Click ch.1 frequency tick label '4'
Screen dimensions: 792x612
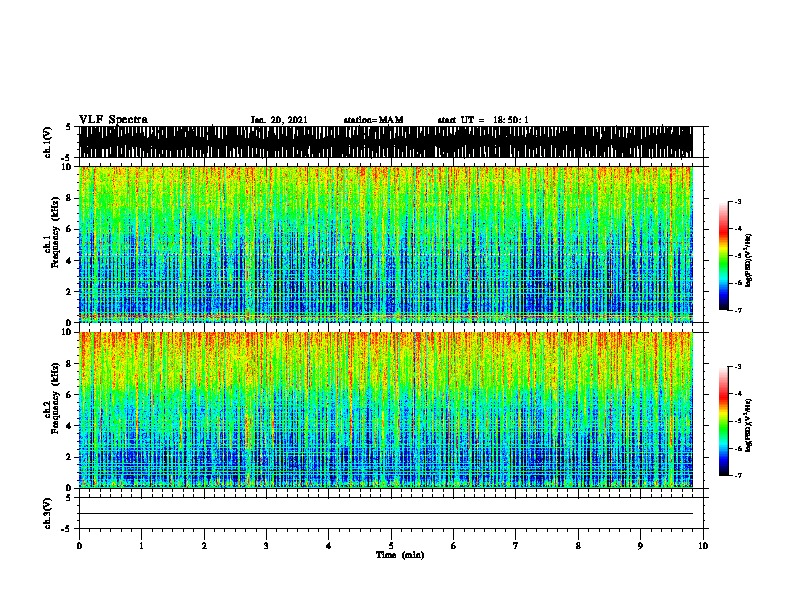[69, 261]
